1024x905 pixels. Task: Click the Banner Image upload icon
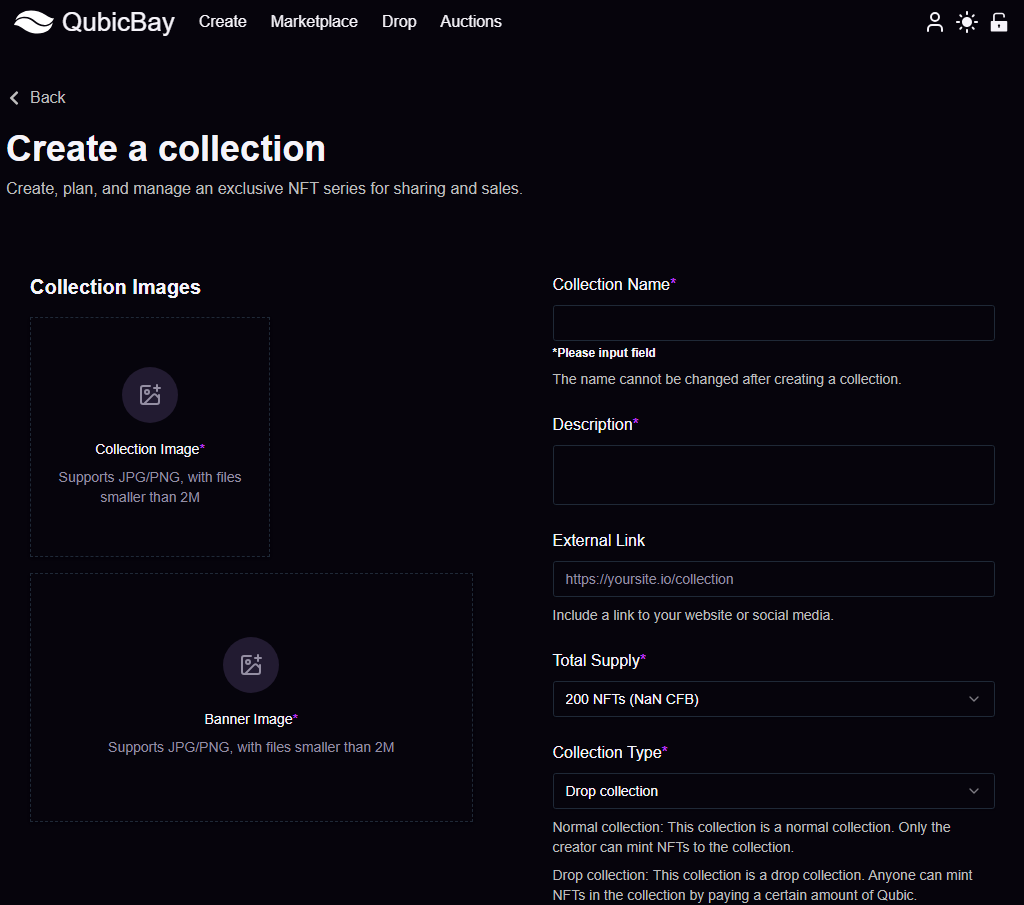click(x=251, y=664)
